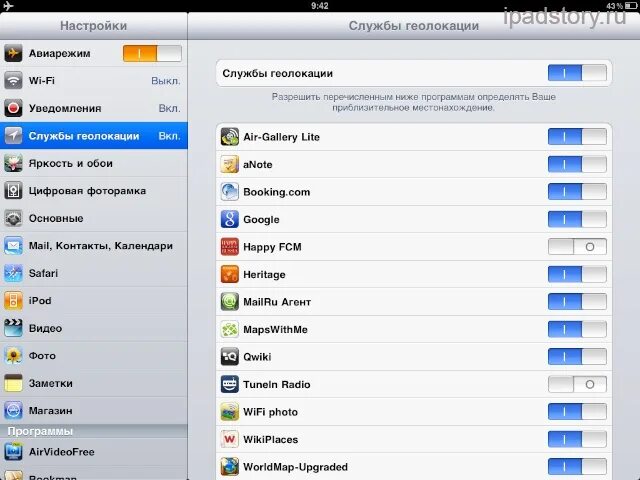This screenshot has width=640, height=480.
Task: Tap the Основные gear icon
Action: point(13,218)
